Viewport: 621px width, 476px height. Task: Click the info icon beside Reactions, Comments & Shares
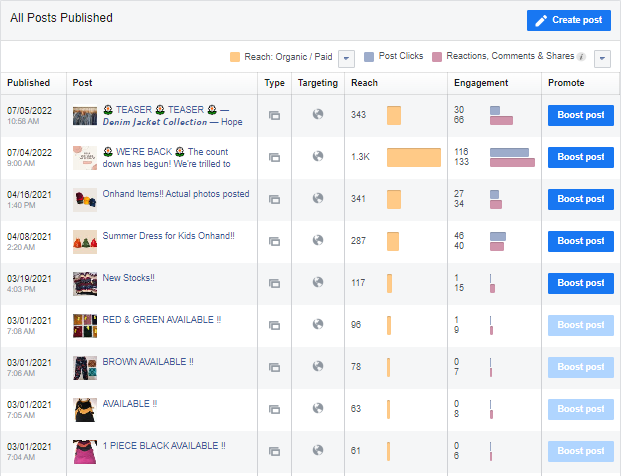click(x=581, y=57)
